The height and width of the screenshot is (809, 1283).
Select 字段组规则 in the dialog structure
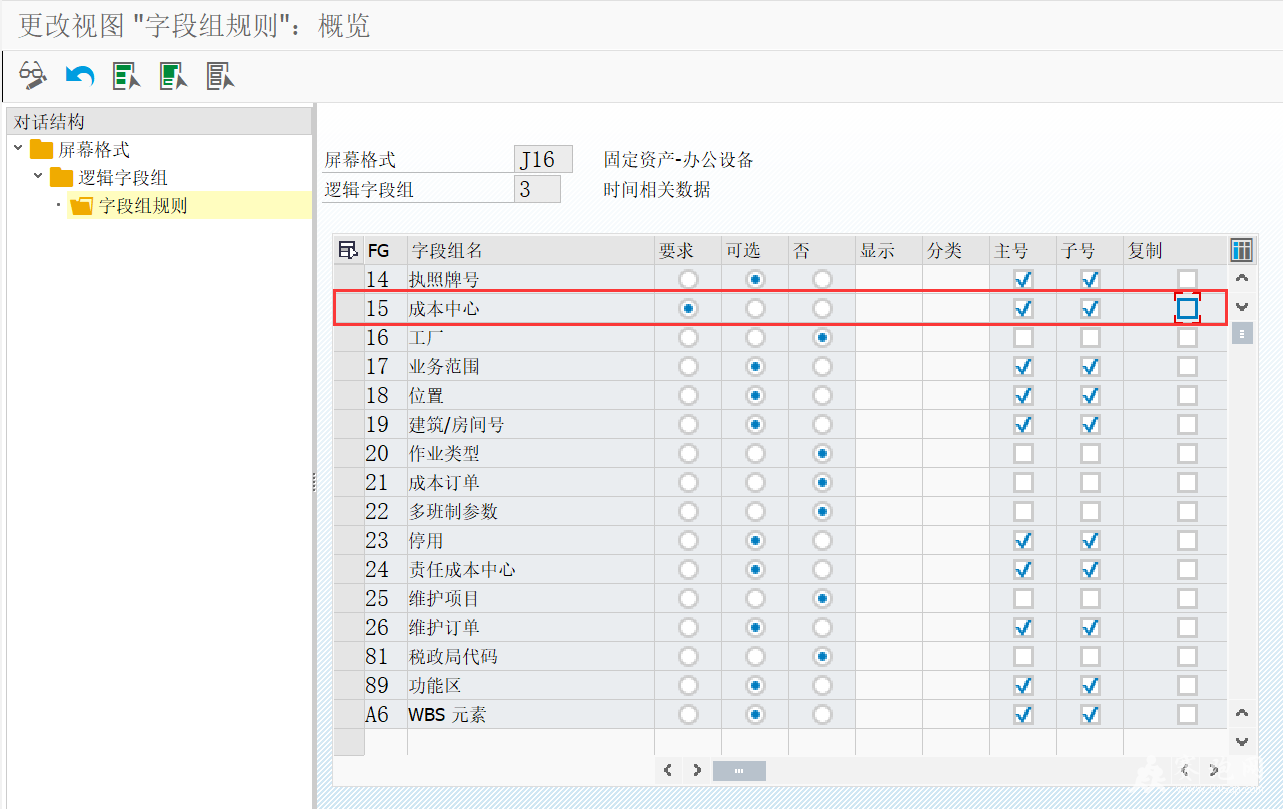[143, 206]
